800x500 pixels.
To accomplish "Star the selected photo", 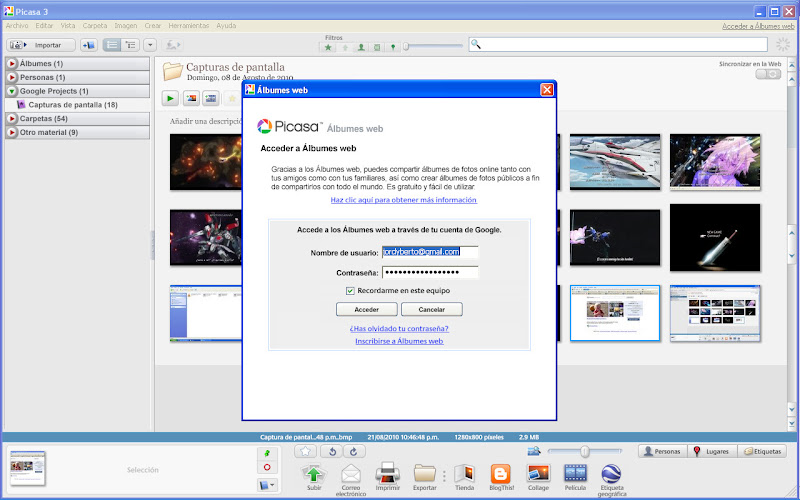I will point(305,452).
